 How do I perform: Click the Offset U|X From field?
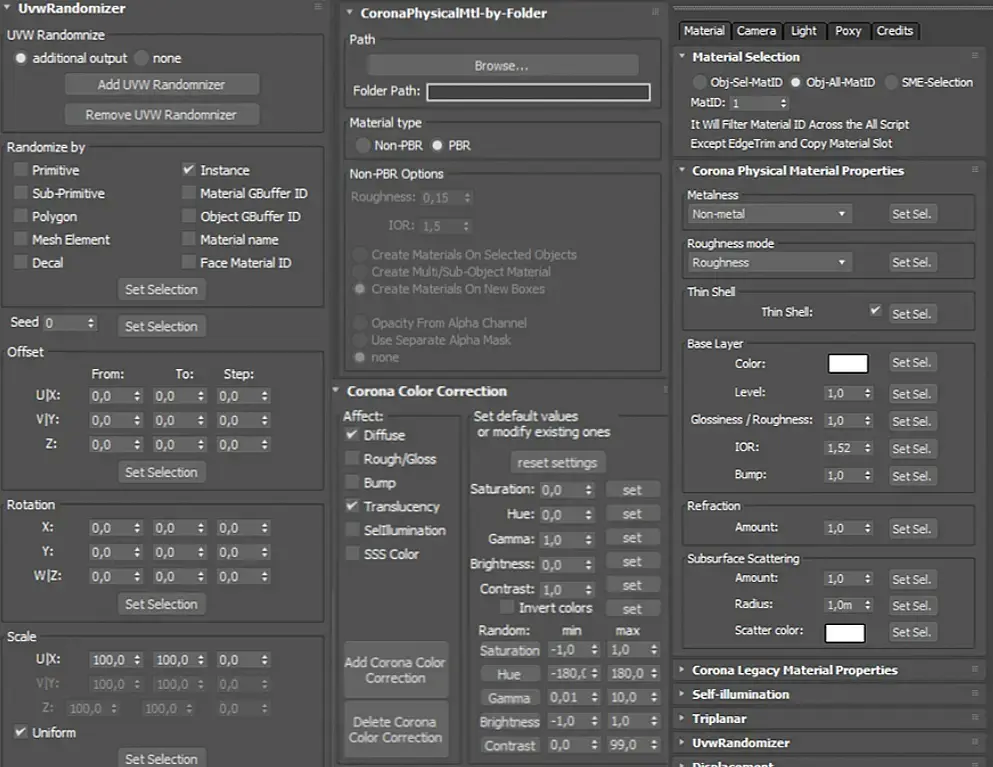(x=110, y=396)
